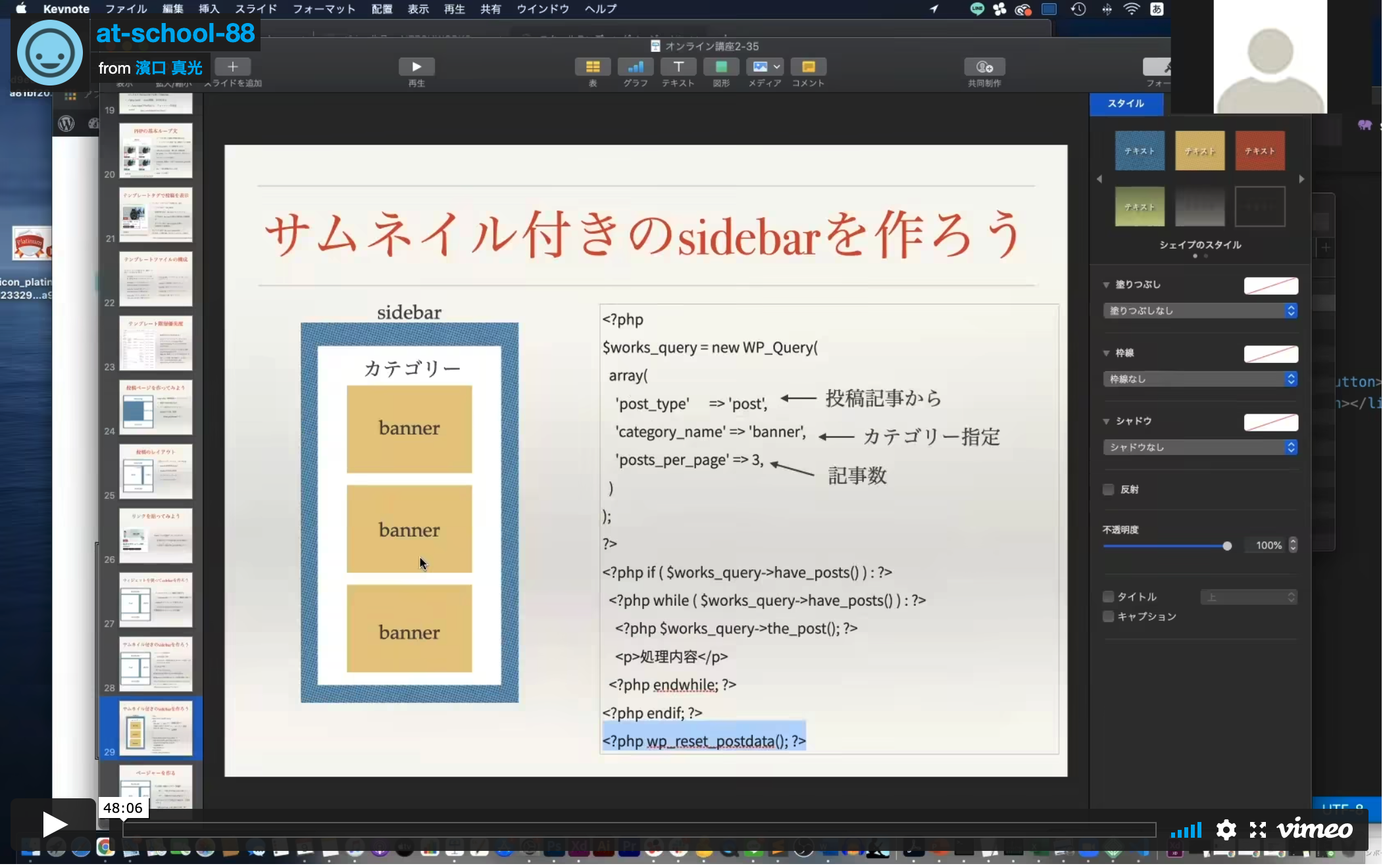Viewport: 1383px width, 868px height.
Task: Click the Wi-Fi status icon
Action: click(1131, 9)
